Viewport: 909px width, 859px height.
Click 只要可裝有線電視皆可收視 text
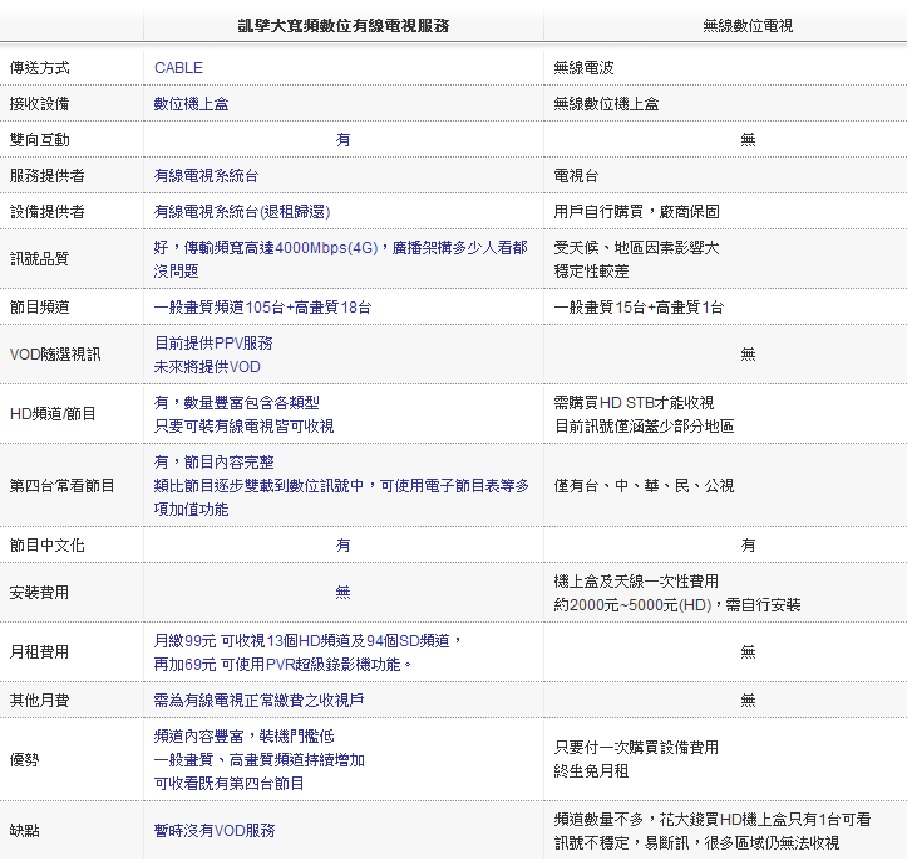click(243, 427)
